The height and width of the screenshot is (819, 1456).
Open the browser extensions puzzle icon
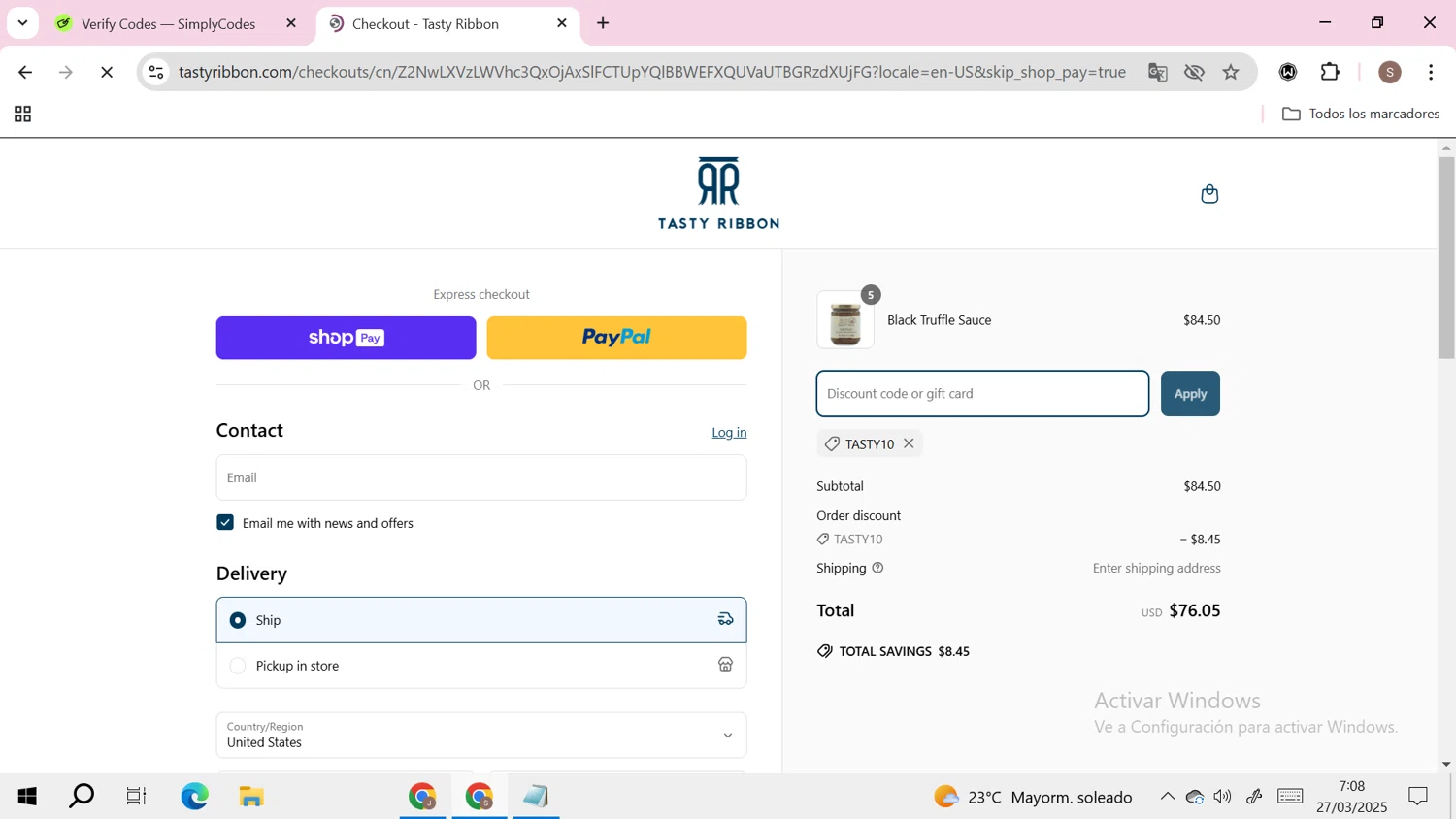click(1330, 72)
